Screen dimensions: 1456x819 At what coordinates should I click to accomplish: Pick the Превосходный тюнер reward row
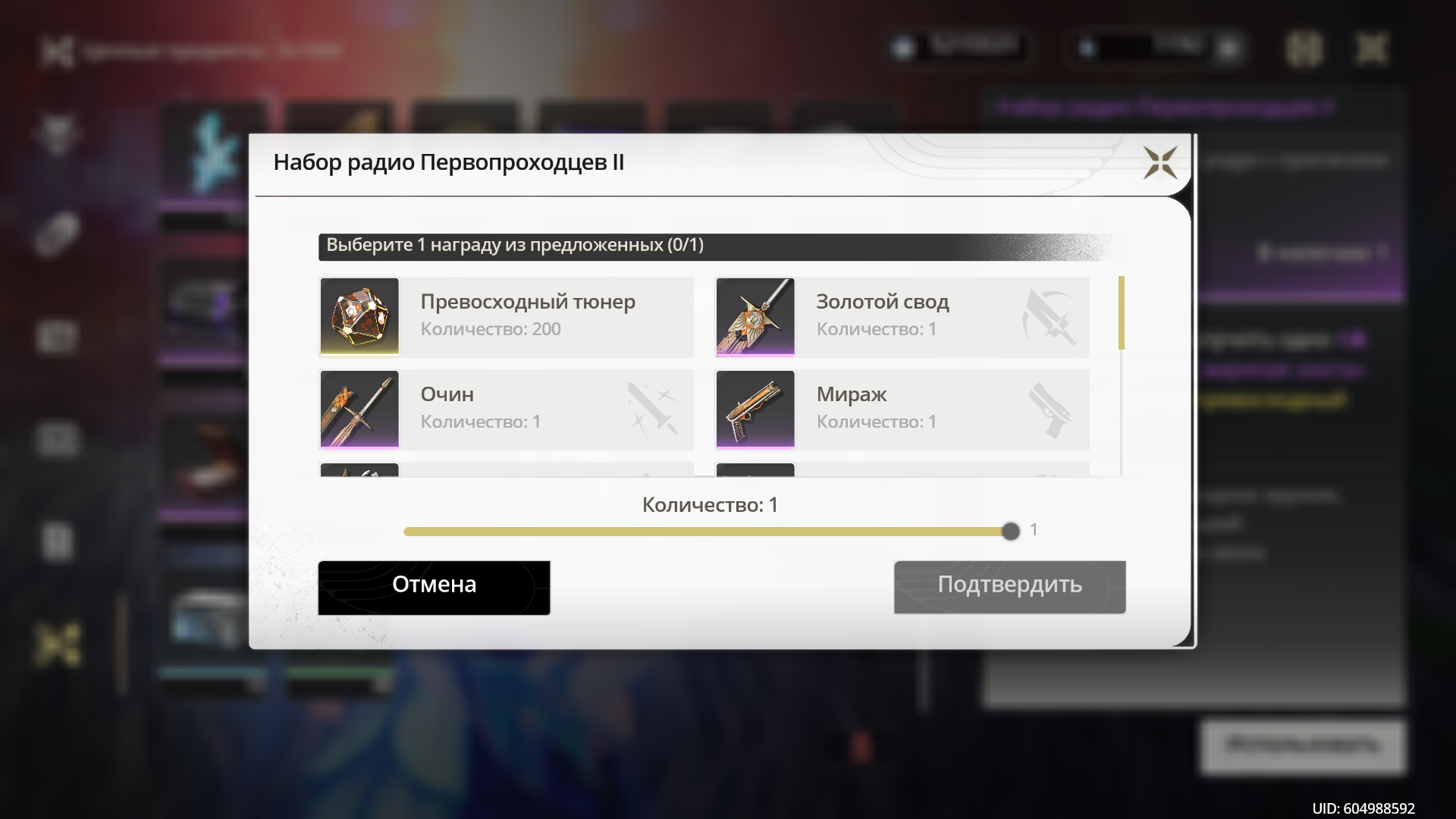tap(507, 317)
